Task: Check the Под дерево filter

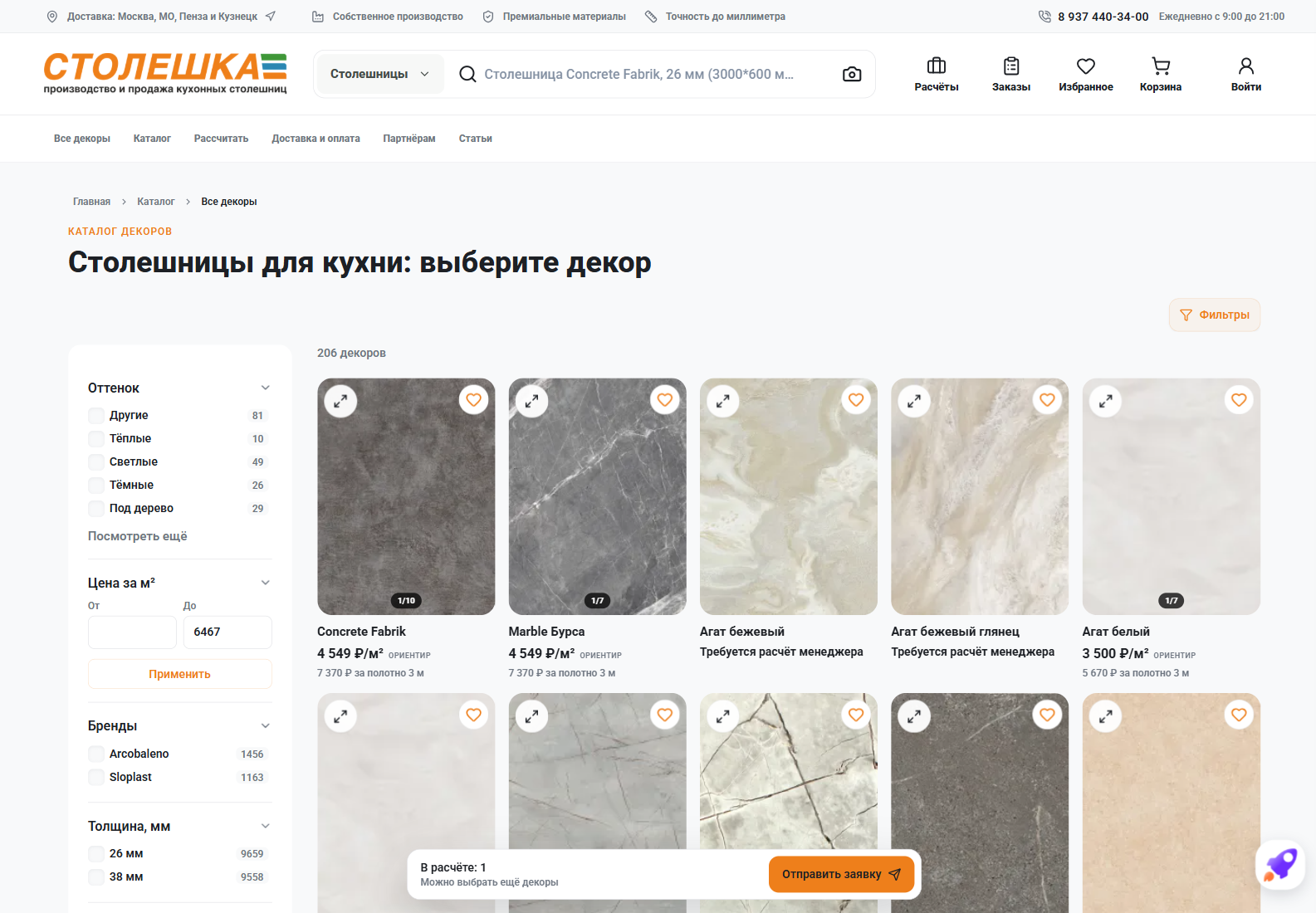Action: coord(96,508)
